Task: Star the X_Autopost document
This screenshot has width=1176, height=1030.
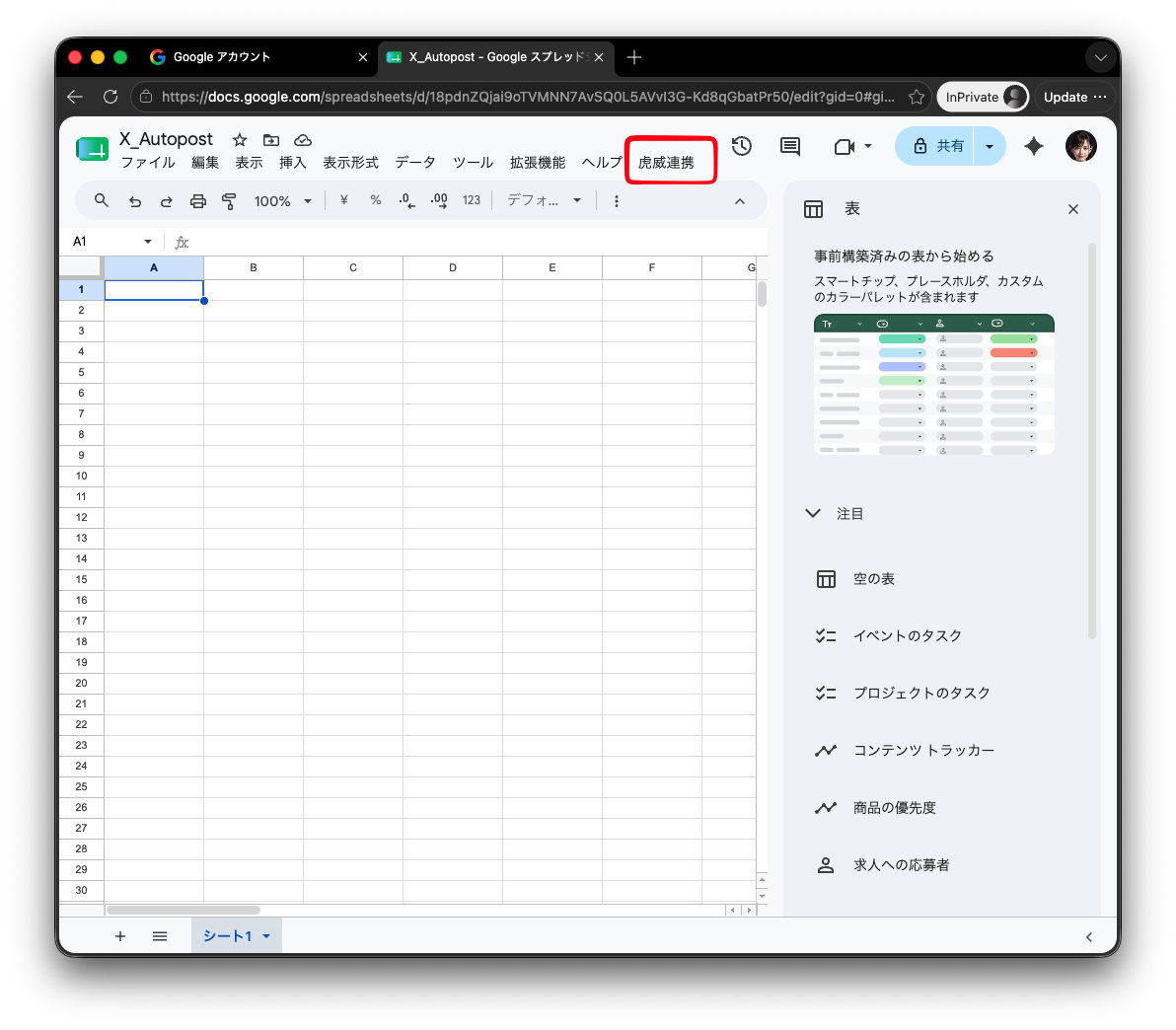Action: (240, 139)
